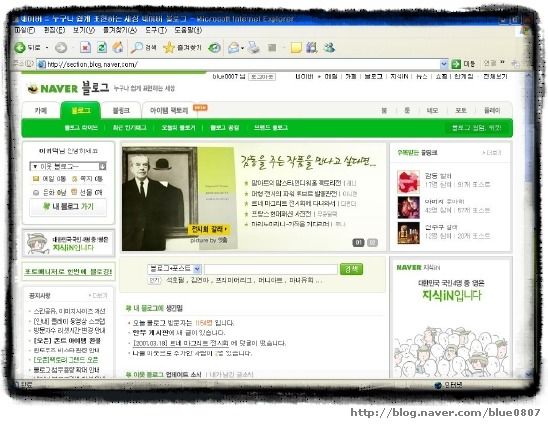Click 오늘의 블로거 in green bar
Image resolution: width=548 pixels, height=434 pixels.
[178, 128]
